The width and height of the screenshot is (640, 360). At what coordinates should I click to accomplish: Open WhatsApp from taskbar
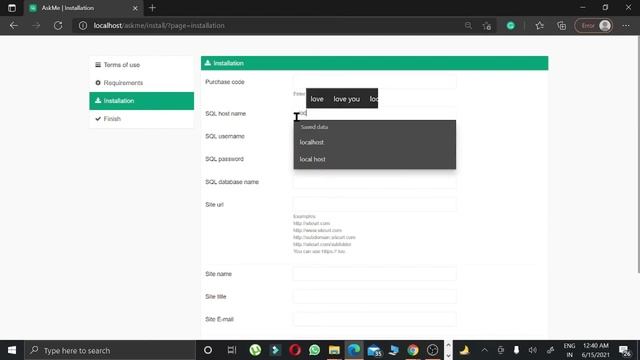[315, 350]
